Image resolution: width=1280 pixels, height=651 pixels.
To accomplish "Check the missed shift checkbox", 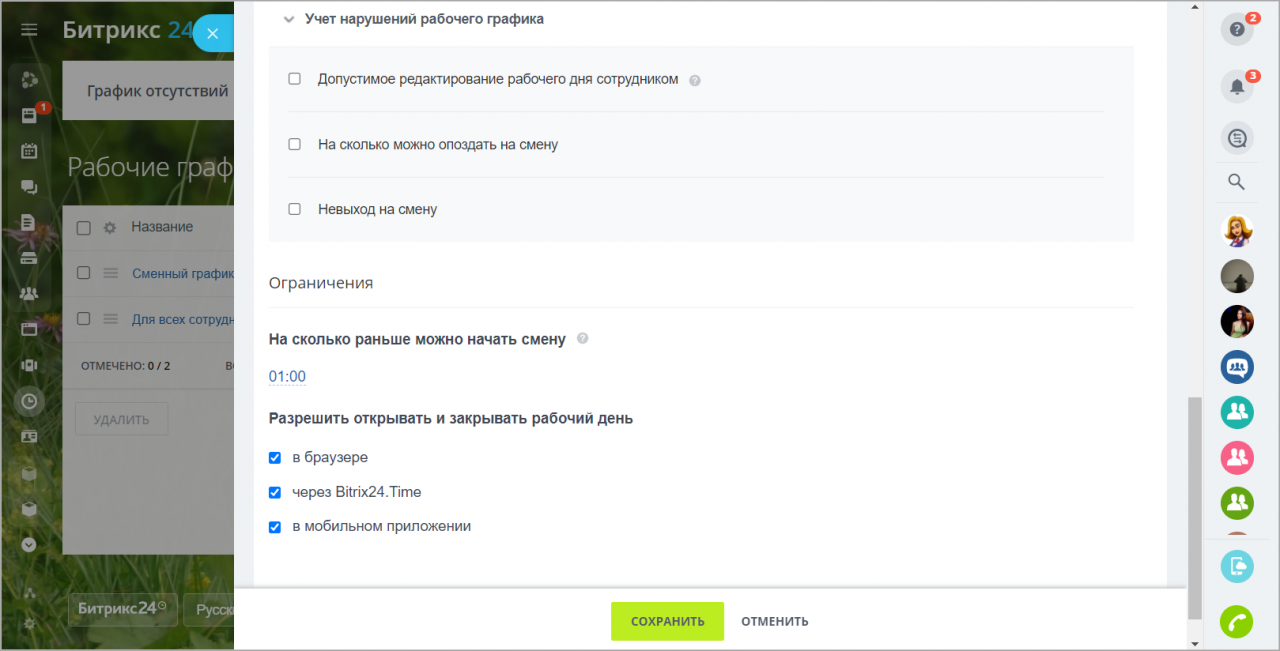I will 294,209.
